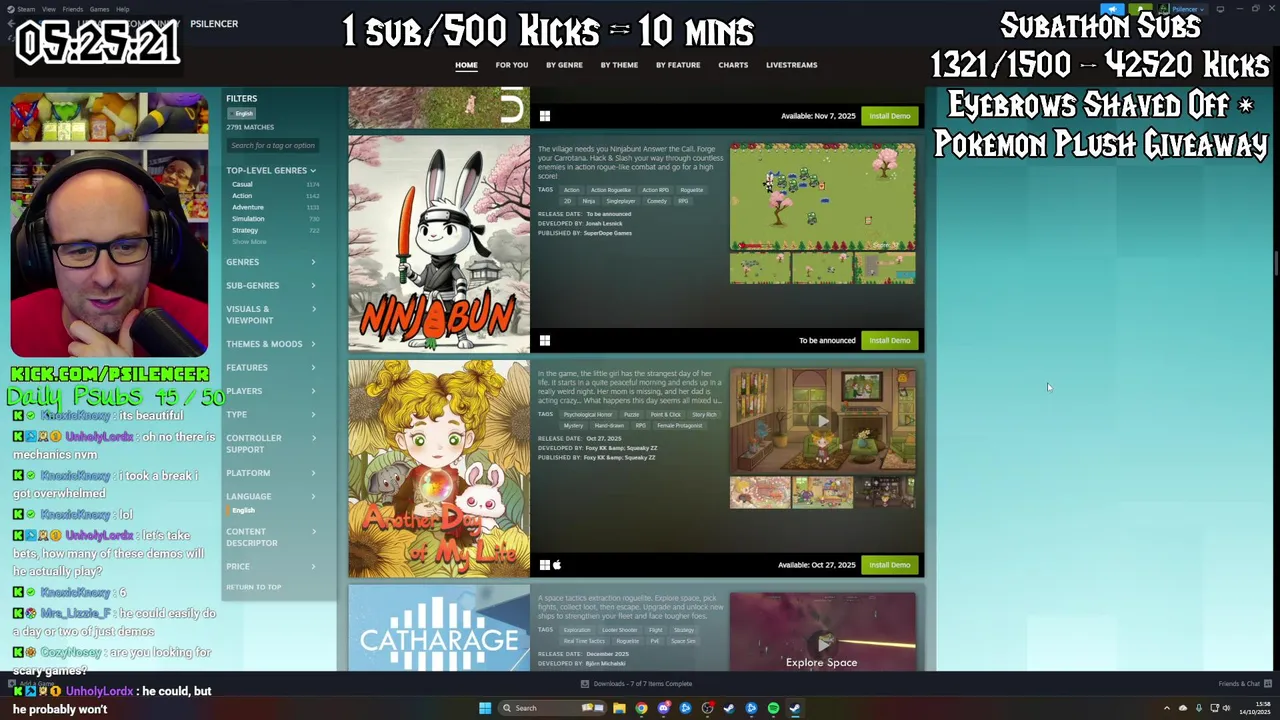Install Another Day of My Life demo
The image size is (1280, 720).
(x=889, y=565)
